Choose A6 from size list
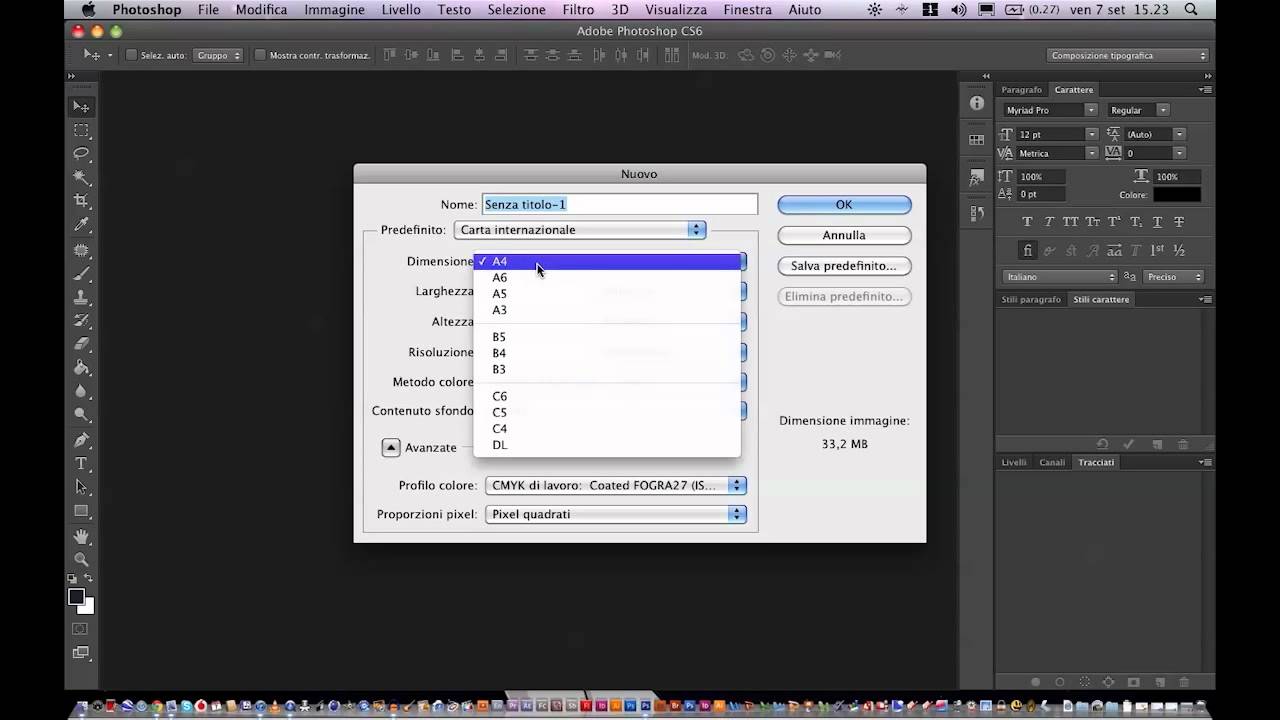This screenshot has width=1280, height=720. coord(607,278)
